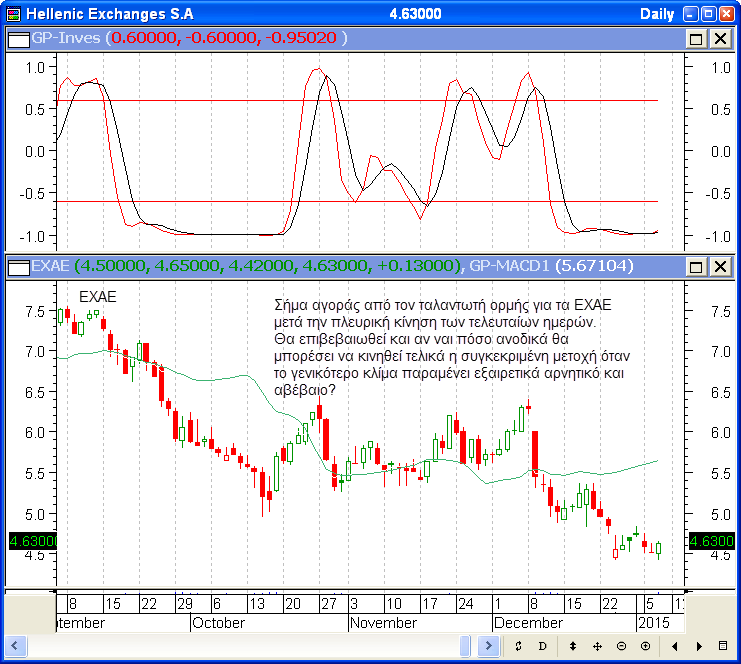Viewport: 741px width, 664px height.
Task: Click the date 27 on the time axis
Action: click(x=328, y=604)
